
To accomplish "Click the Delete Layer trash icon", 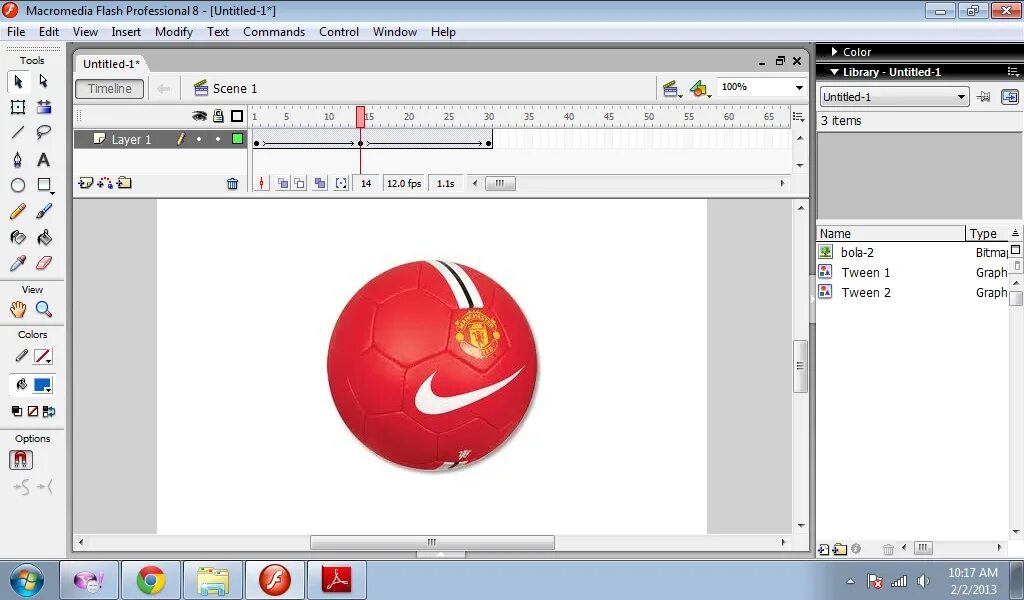I will tap(232, 184).
